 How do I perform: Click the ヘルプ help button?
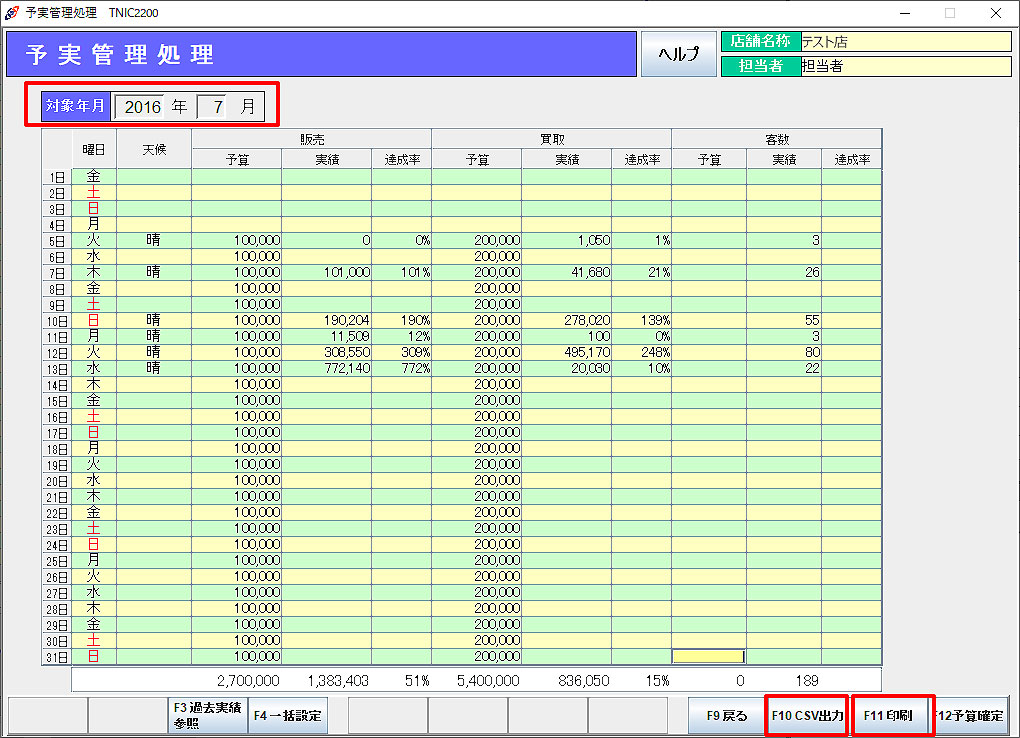click(677, 54)
